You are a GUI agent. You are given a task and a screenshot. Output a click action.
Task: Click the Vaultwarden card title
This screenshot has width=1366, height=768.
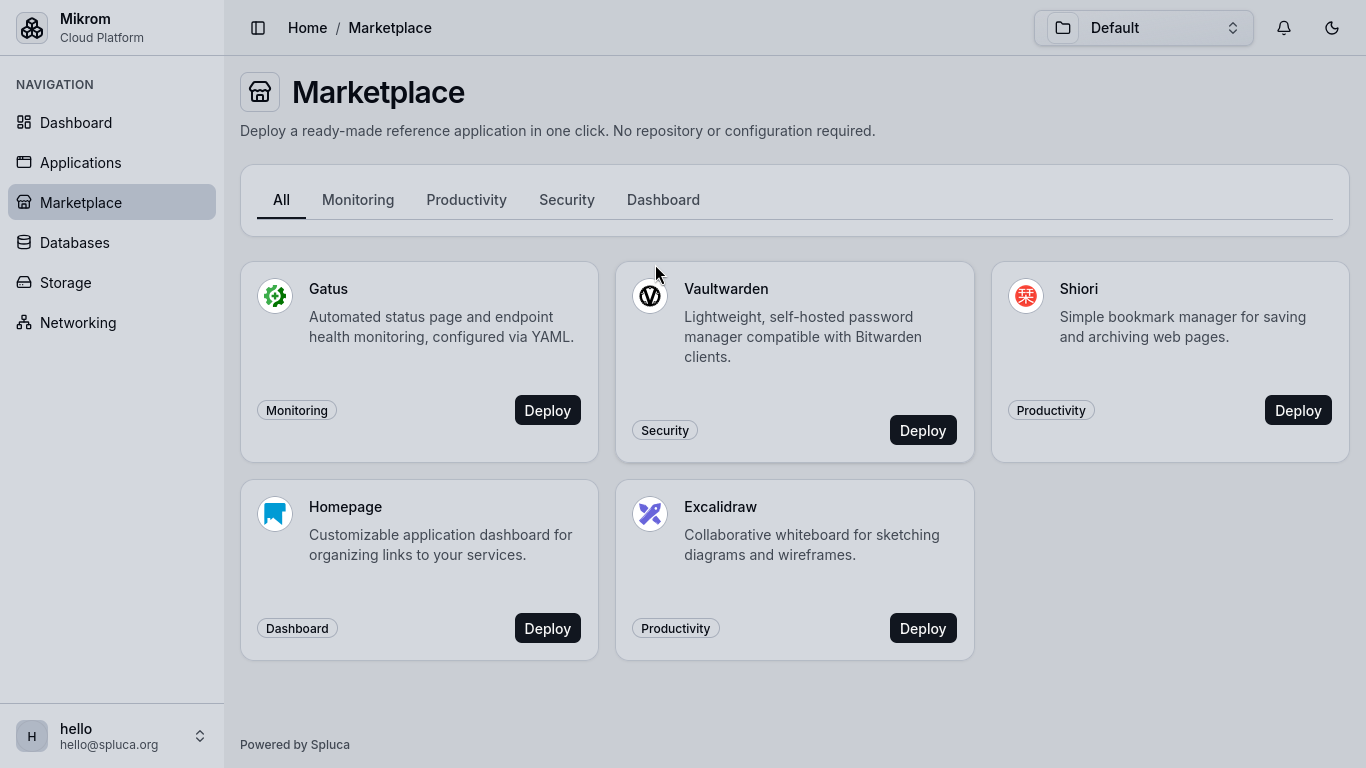[x=726, y=289]
